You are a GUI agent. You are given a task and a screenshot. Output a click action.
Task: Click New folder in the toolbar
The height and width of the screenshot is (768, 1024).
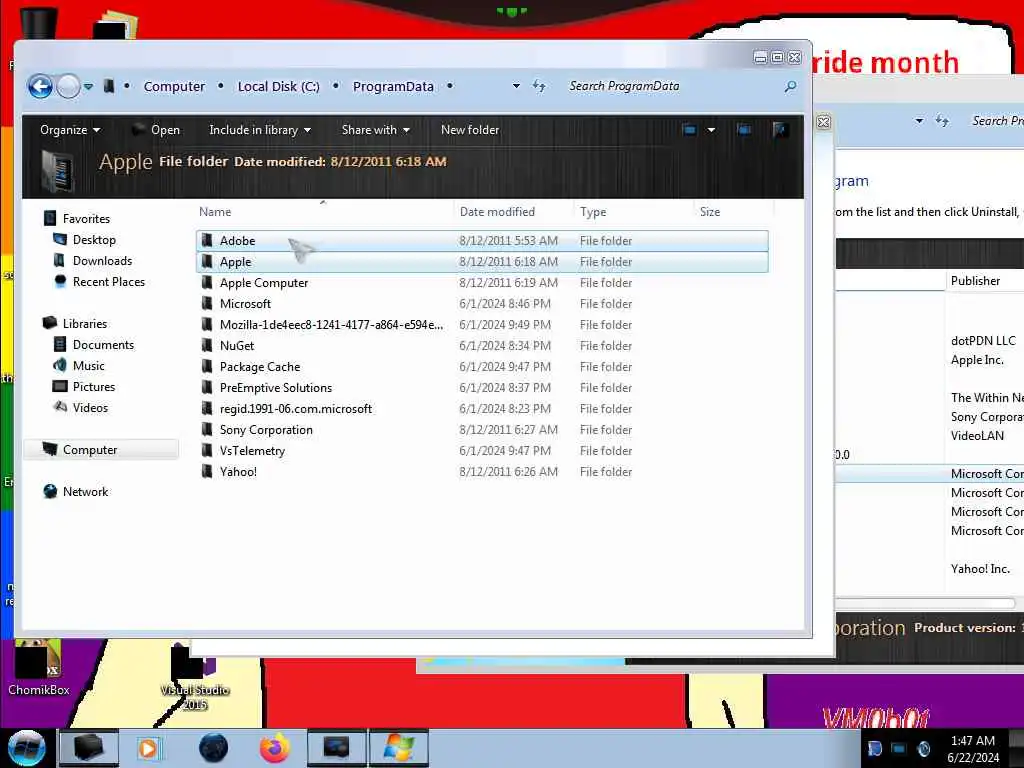[470, 130]
